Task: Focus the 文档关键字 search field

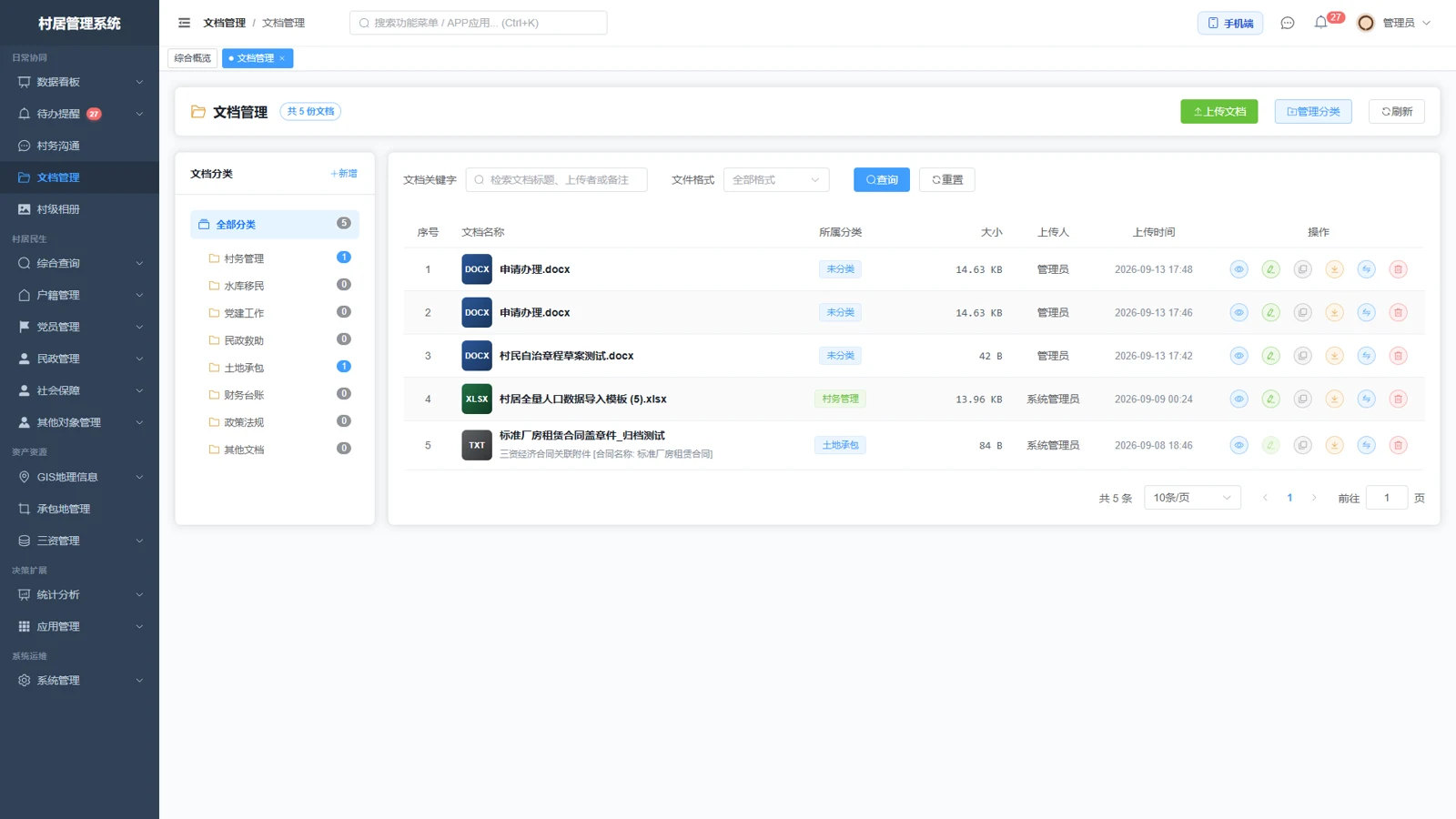Action: coord(556,180)
